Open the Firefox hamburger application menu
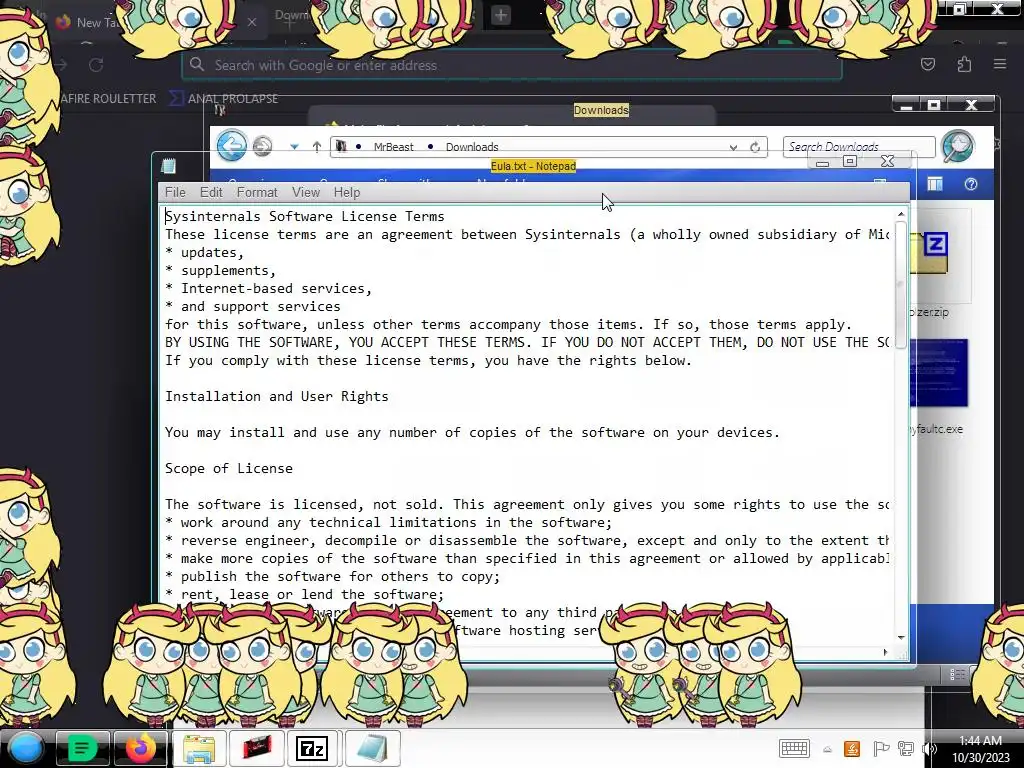This screenshot has height=768, width=1024. click(1000, 64)
